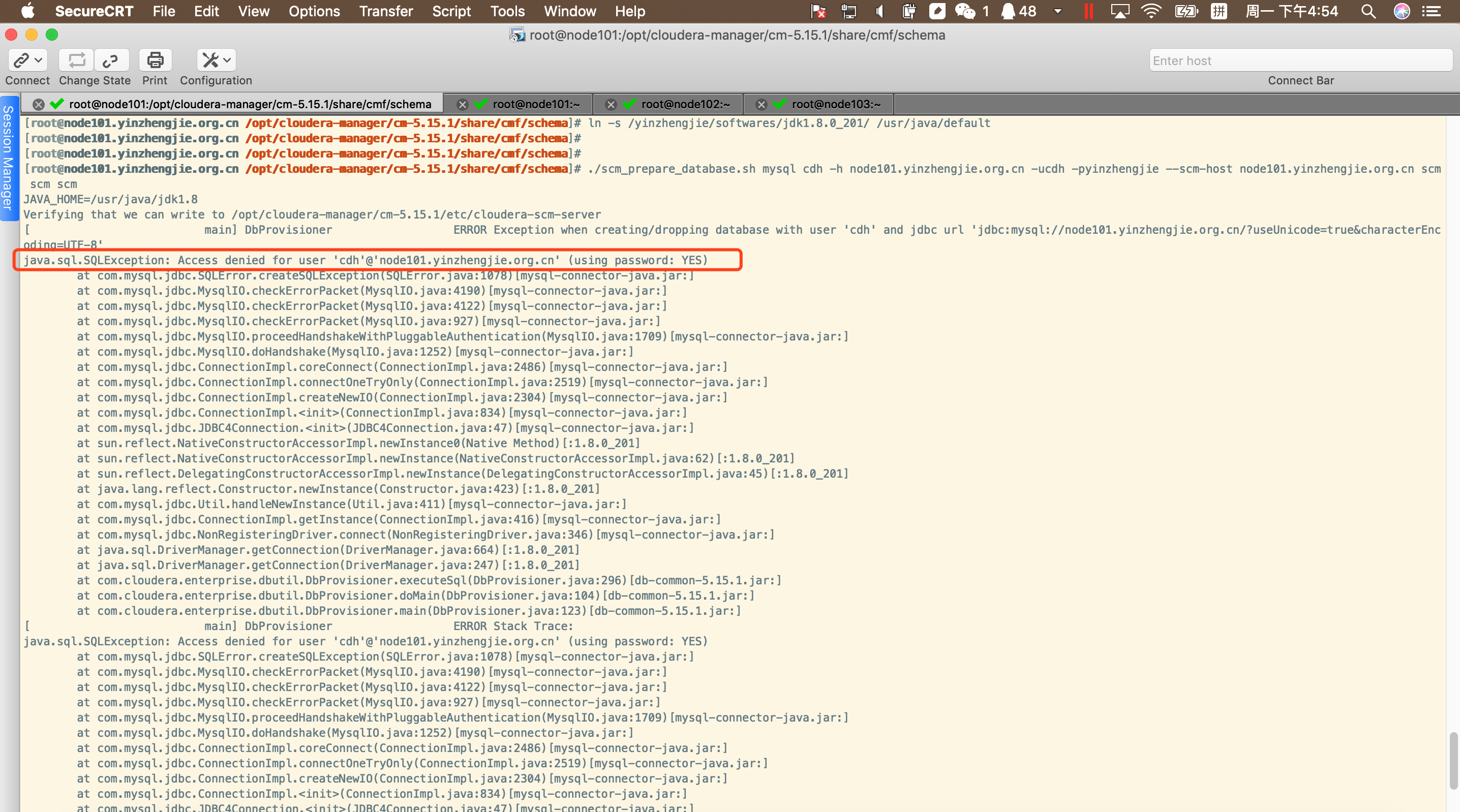Image resolution: width=1460 pixels, height=812 pixels.
Task: Click the battery charging status icon
Action: click(1185, 11)
